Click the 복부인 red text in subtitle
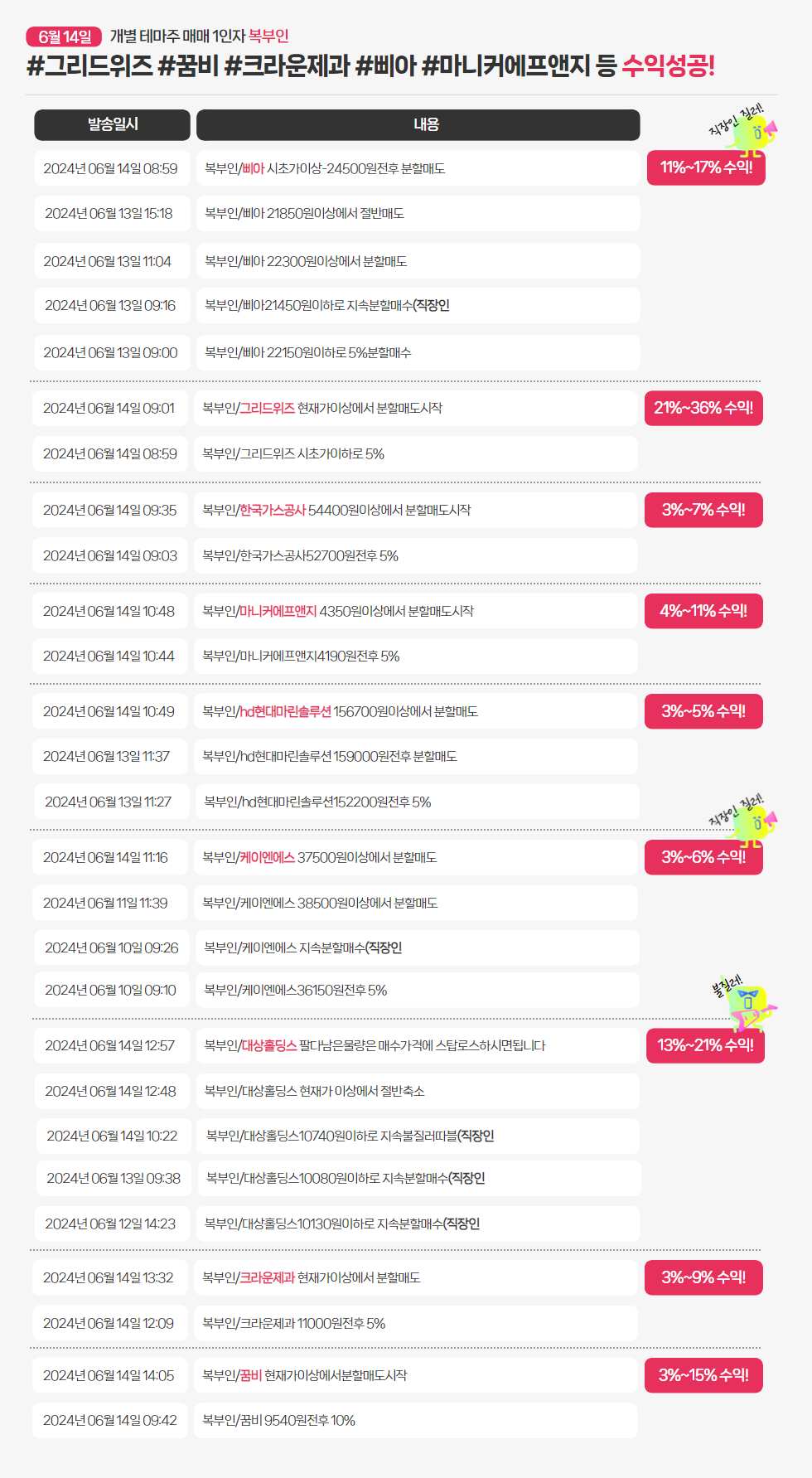812x1478 pixels. (268, 36)
